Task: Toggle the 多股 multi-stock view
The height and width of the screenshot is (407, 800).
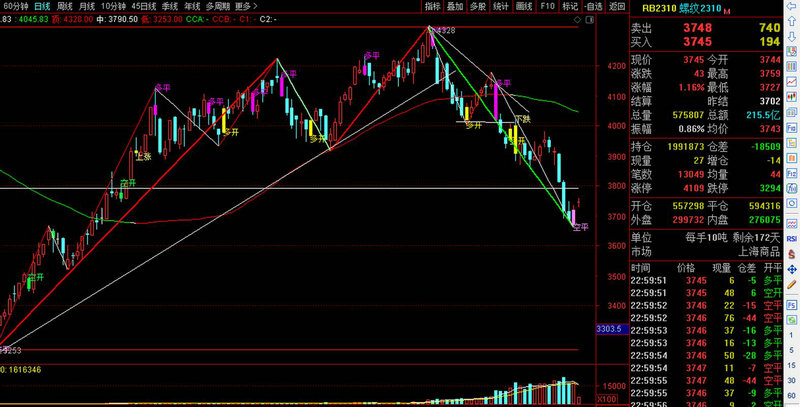Action: [477, 6]
